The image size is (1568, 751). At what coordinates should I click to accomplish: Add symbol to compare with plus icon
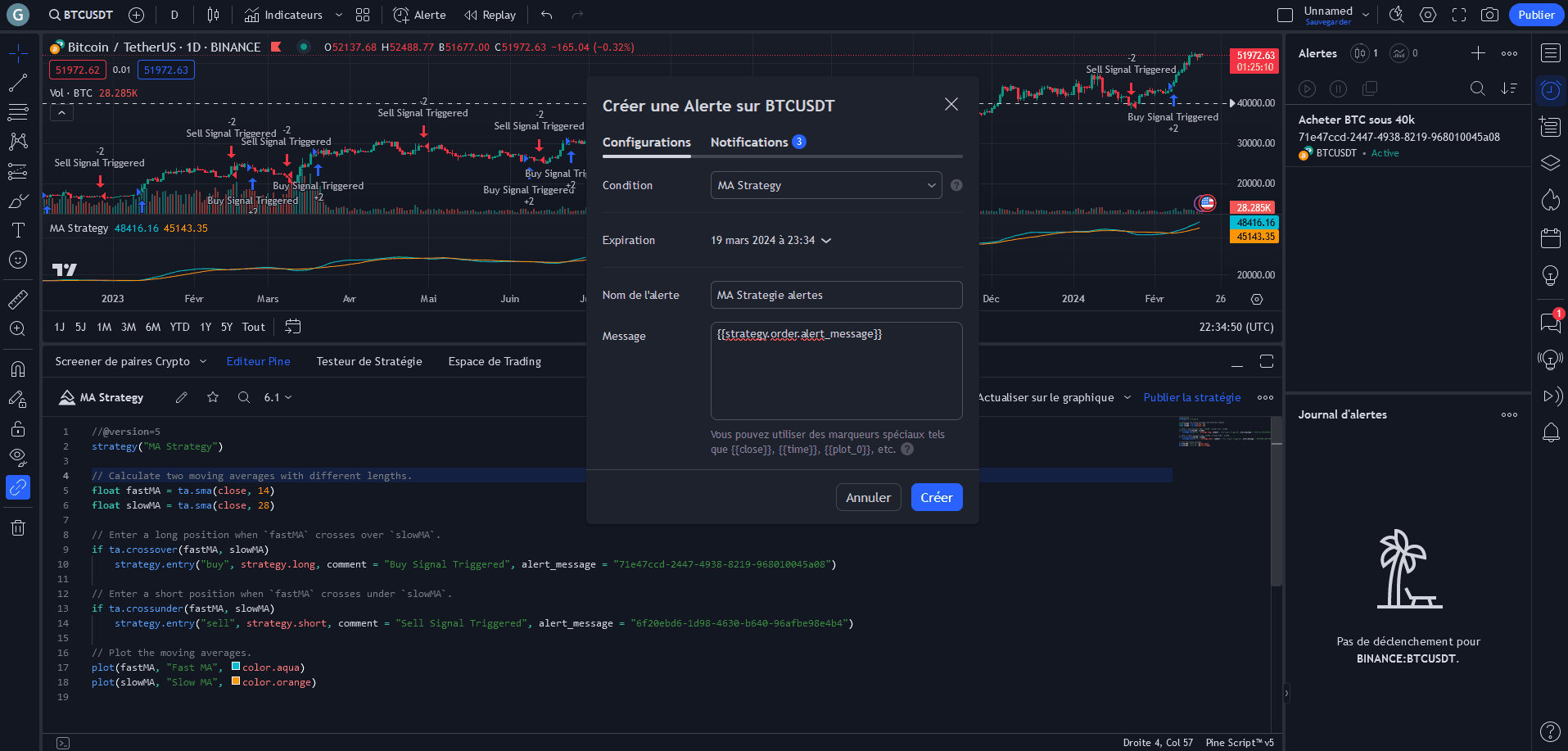(x=137, y=15)
